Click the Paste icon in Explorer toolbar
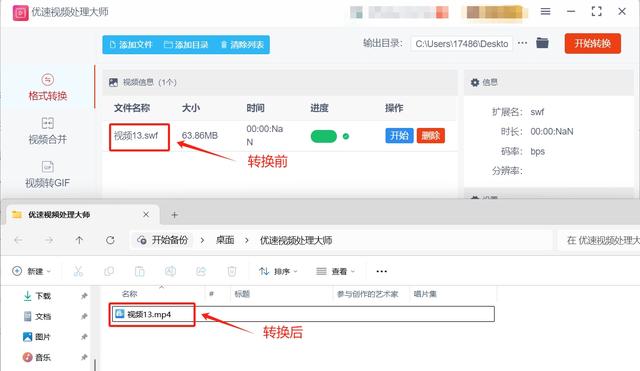Viewport: 640px width, 371px height. [x=140, y=271]
